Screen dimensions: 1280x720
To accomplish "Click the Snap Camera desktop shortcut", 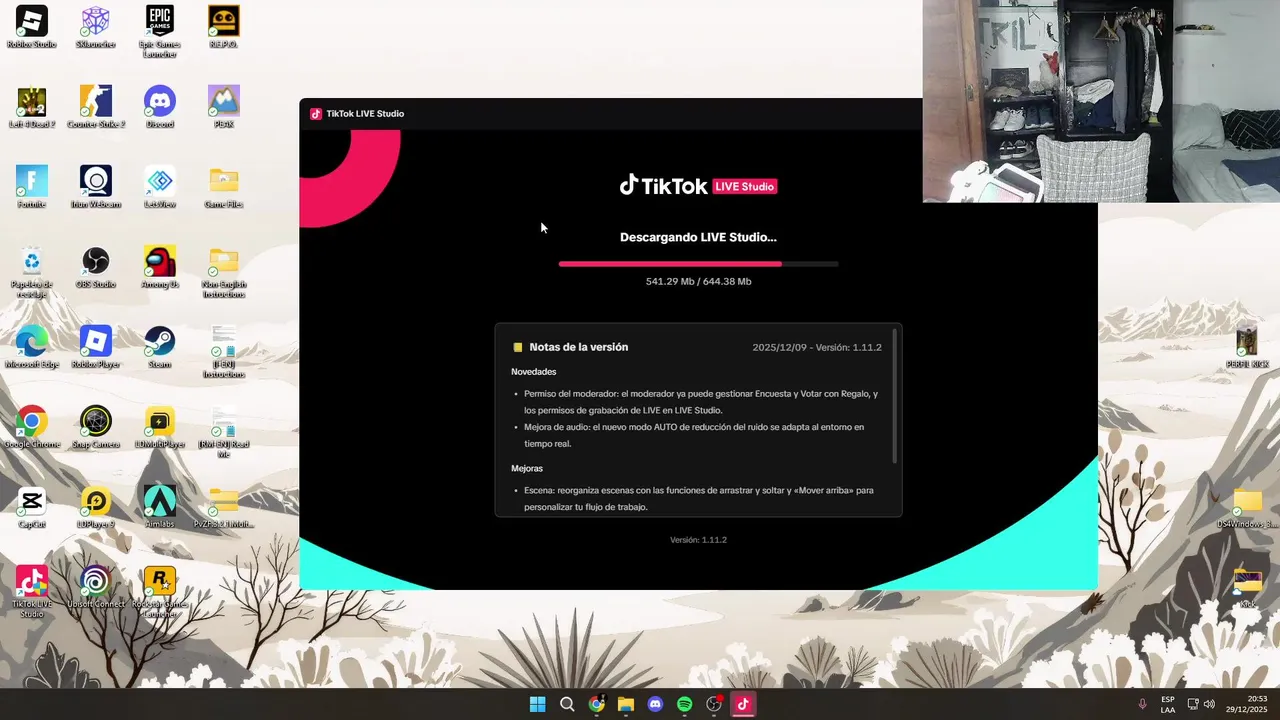I will tap(96, 427).
